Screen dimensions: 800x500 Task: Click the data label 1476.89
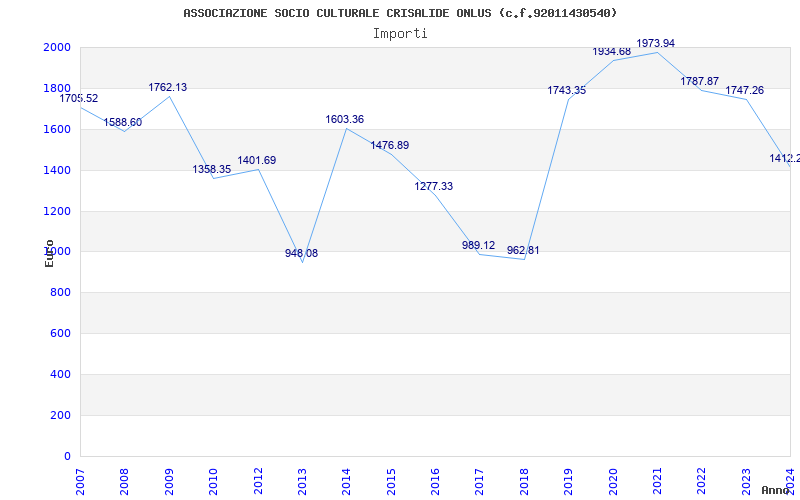[x=390, y=145]
